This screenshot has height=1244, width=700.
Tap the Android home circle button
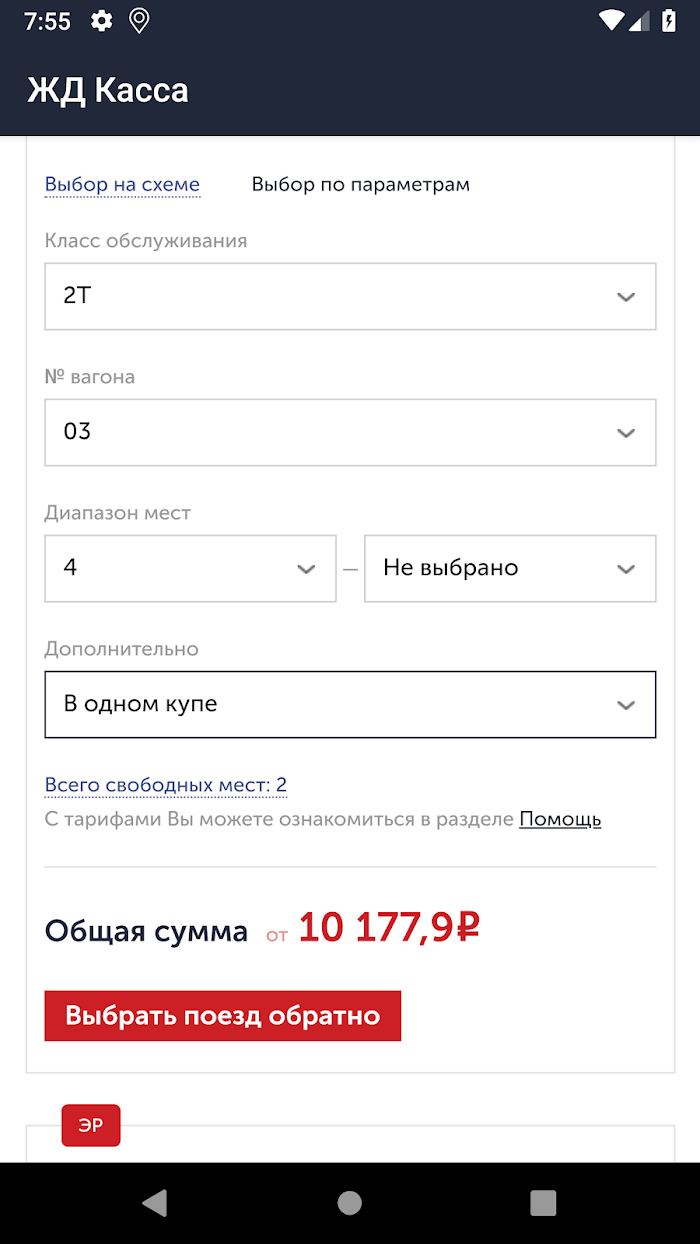tap(350, 1203)
